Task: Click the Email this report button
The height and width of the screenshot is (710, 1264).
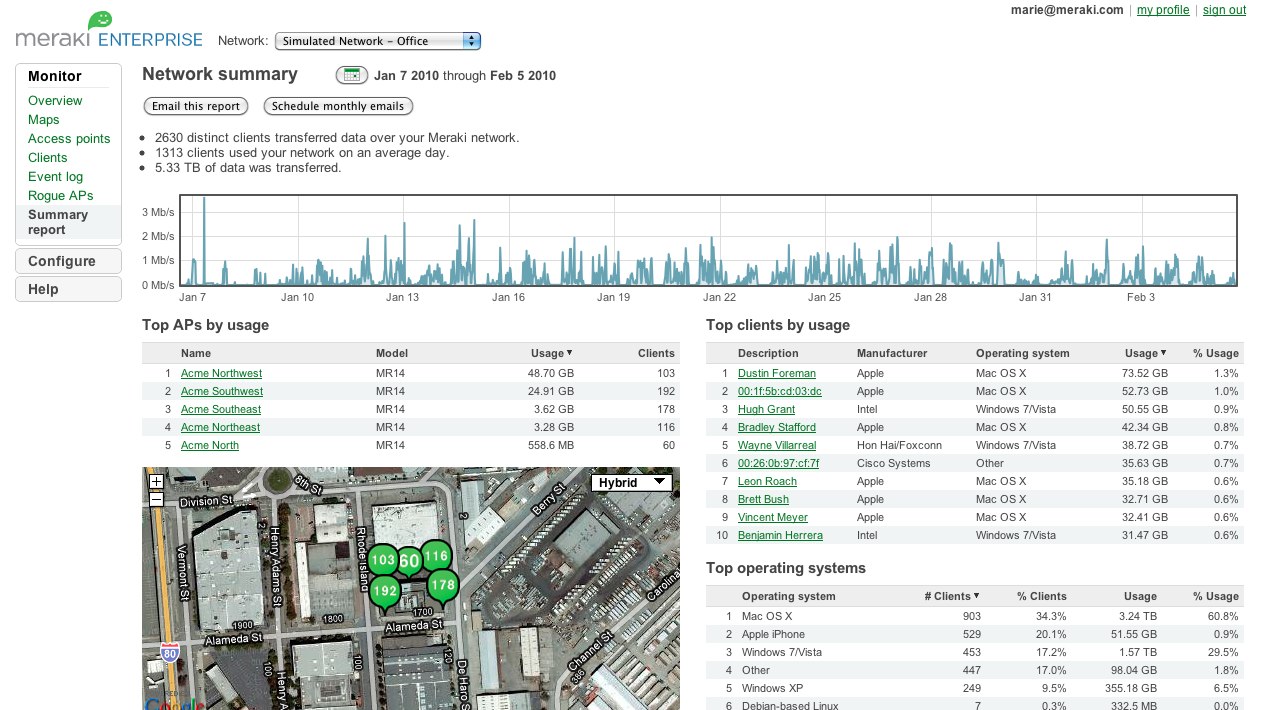Action: pos(195,106)
